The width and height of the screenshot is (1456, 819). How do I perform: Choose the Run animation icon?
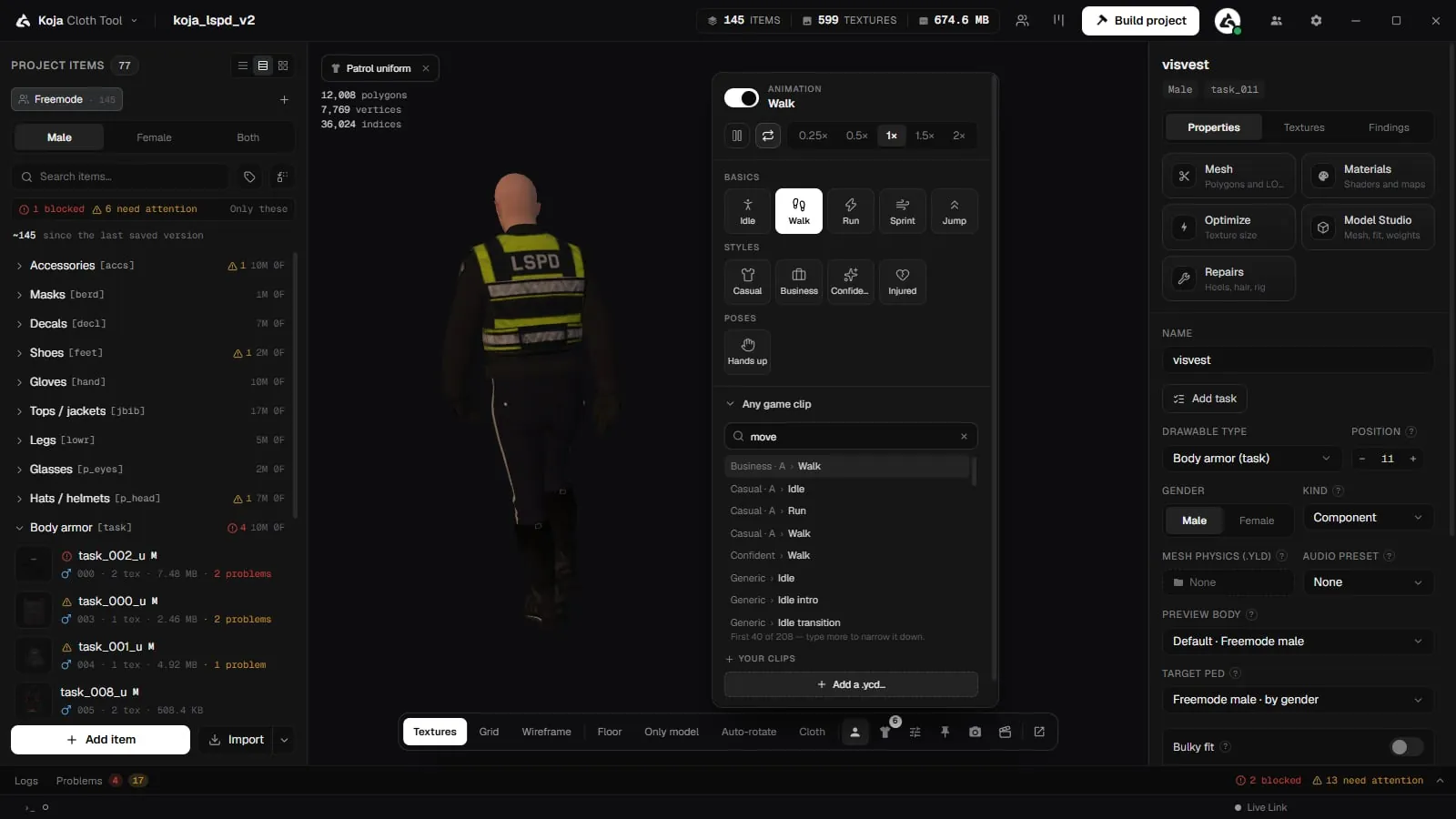851,211
